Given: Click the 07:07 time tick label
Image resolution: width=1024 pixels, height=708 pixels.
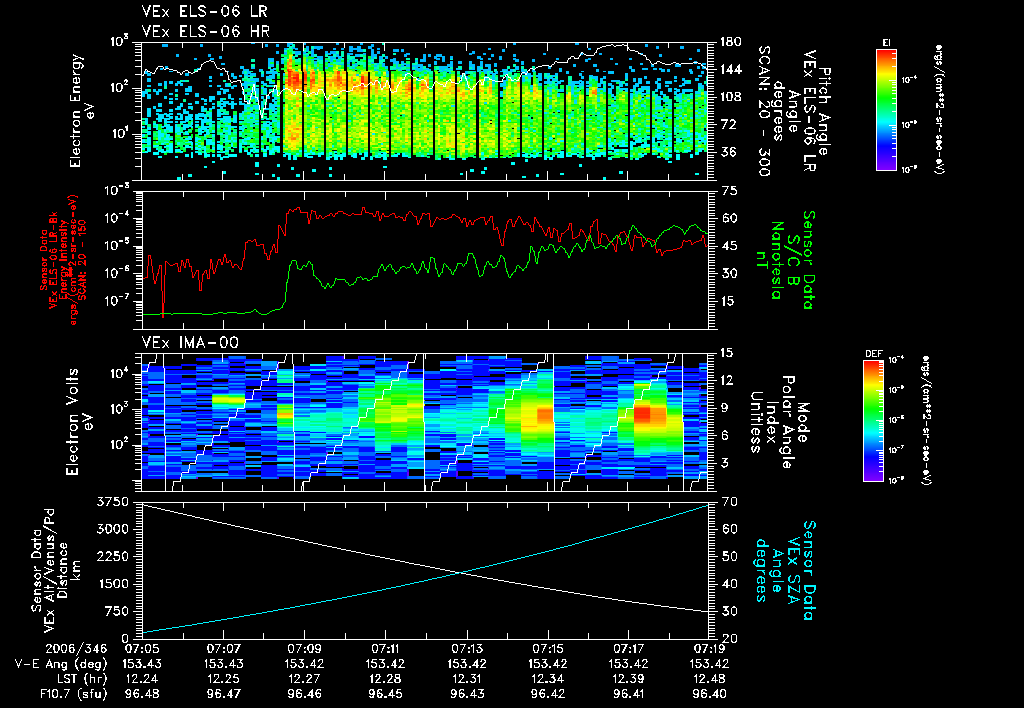Looking at the screenshot, I should (223, 649).
